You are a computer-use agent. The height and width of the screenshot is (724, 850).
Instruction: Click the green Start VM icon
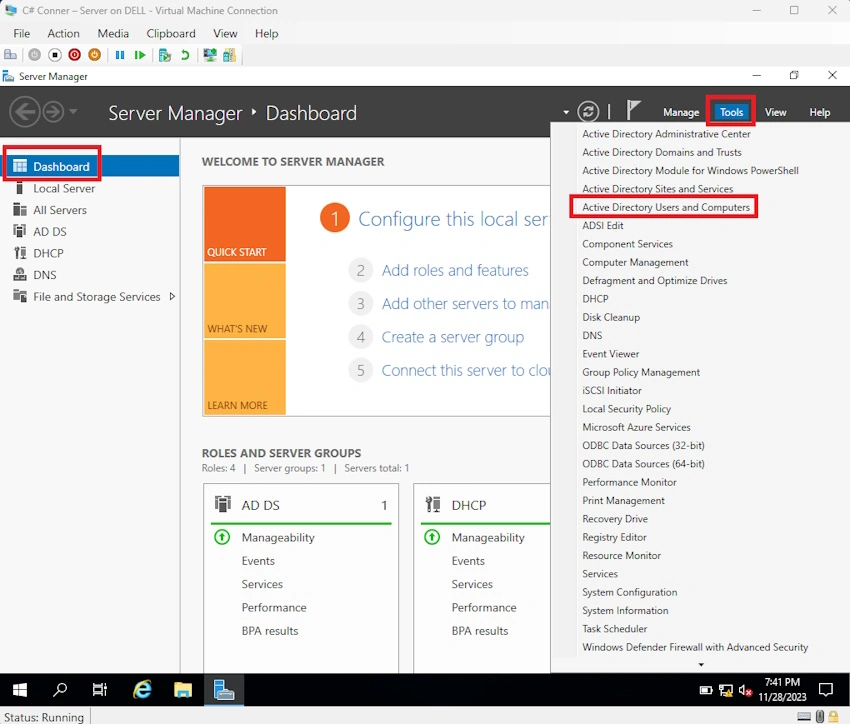click(140, 55)
